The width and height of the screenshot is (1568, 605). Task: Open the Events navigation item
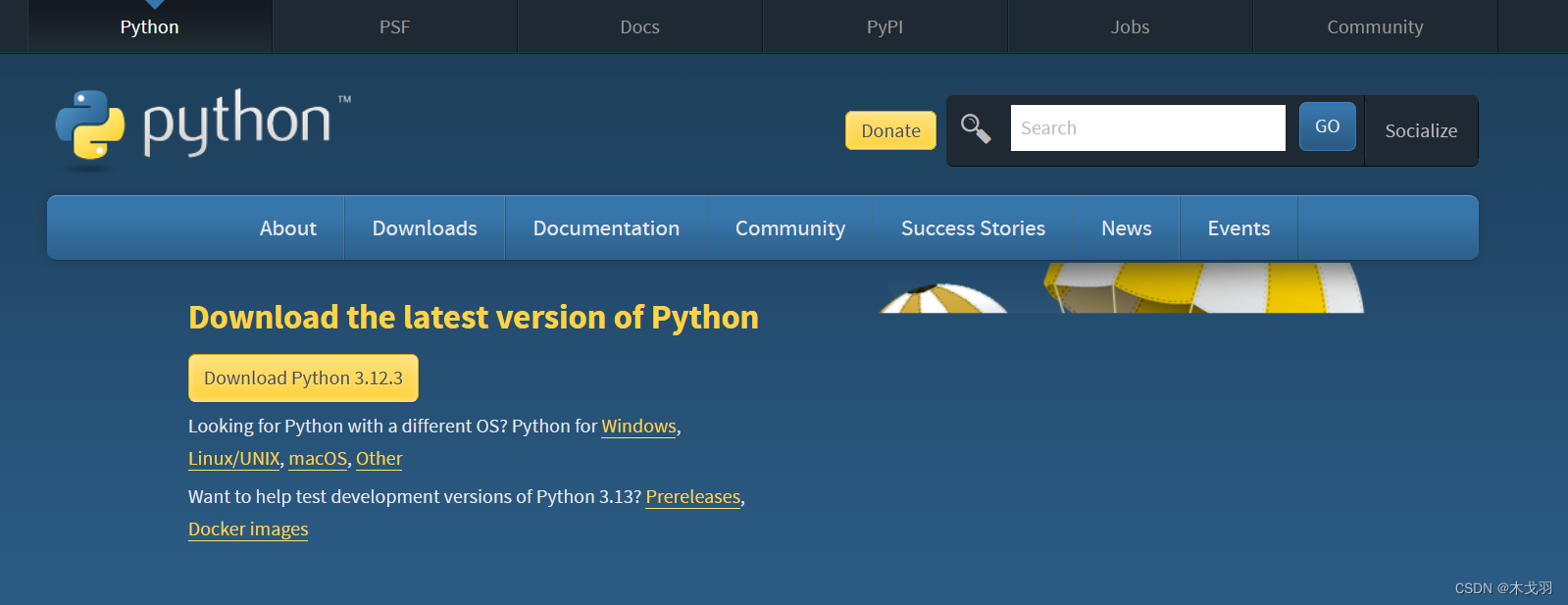pos(1239,228)
